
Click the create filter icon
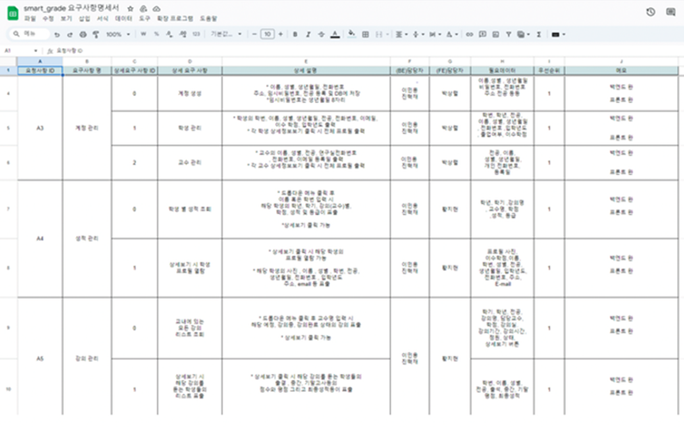coord(509,34)
